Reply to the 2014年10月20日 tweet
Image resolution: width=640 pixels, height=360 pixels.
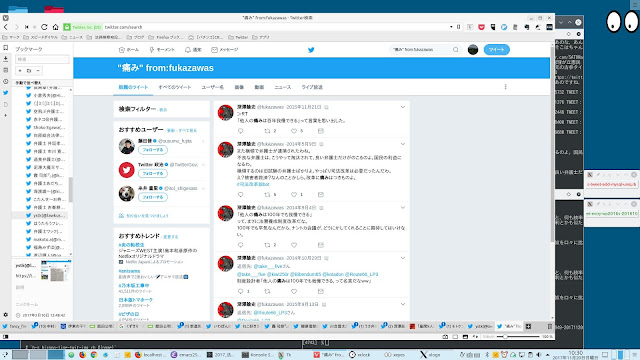240,291
